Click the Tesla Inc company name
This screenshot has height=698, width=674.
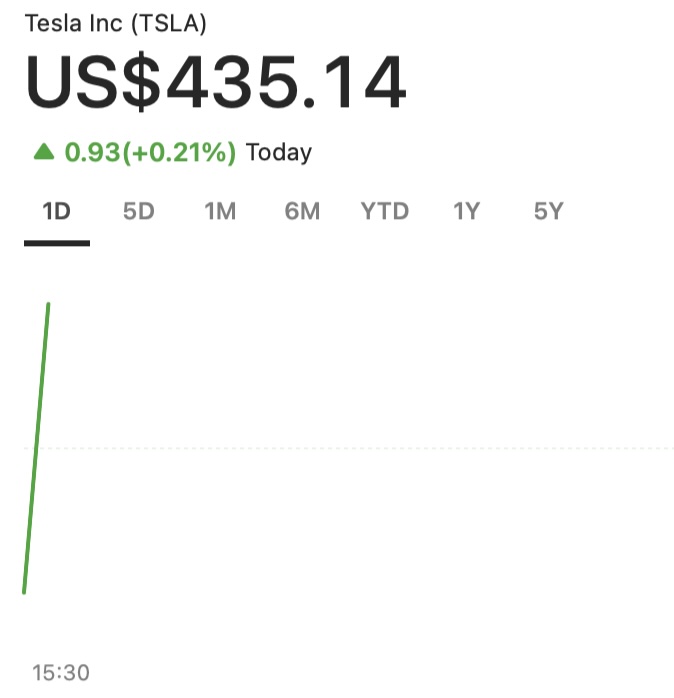(x=75, y=24)
